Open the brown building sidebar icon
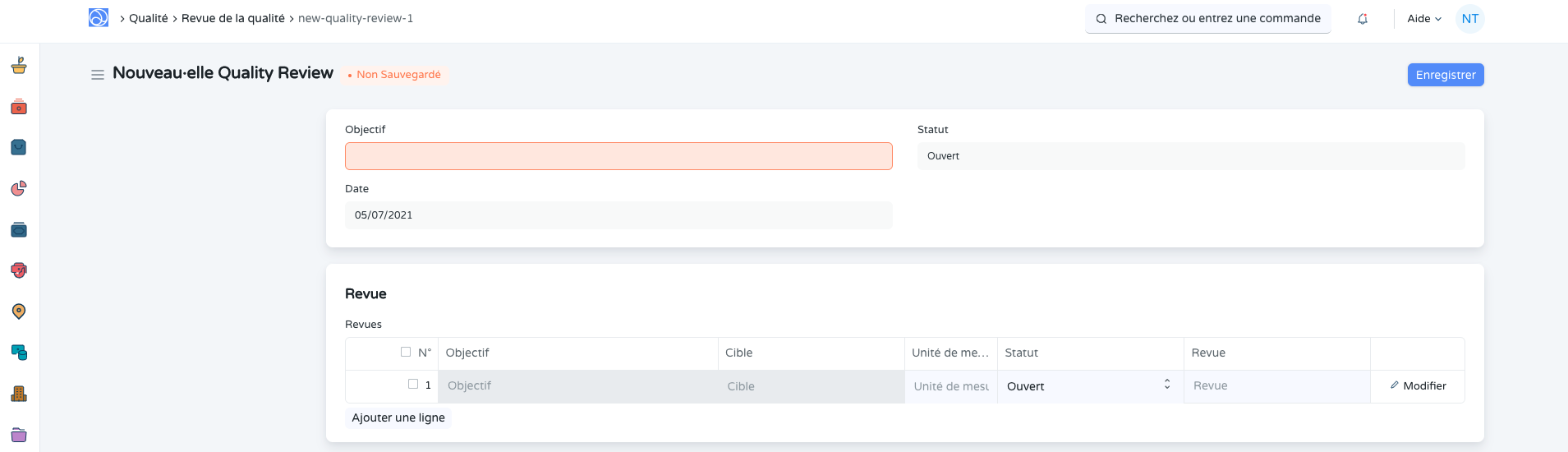Image resolution: width=1568 pixels, height=452 pixels. pos(19,394)
